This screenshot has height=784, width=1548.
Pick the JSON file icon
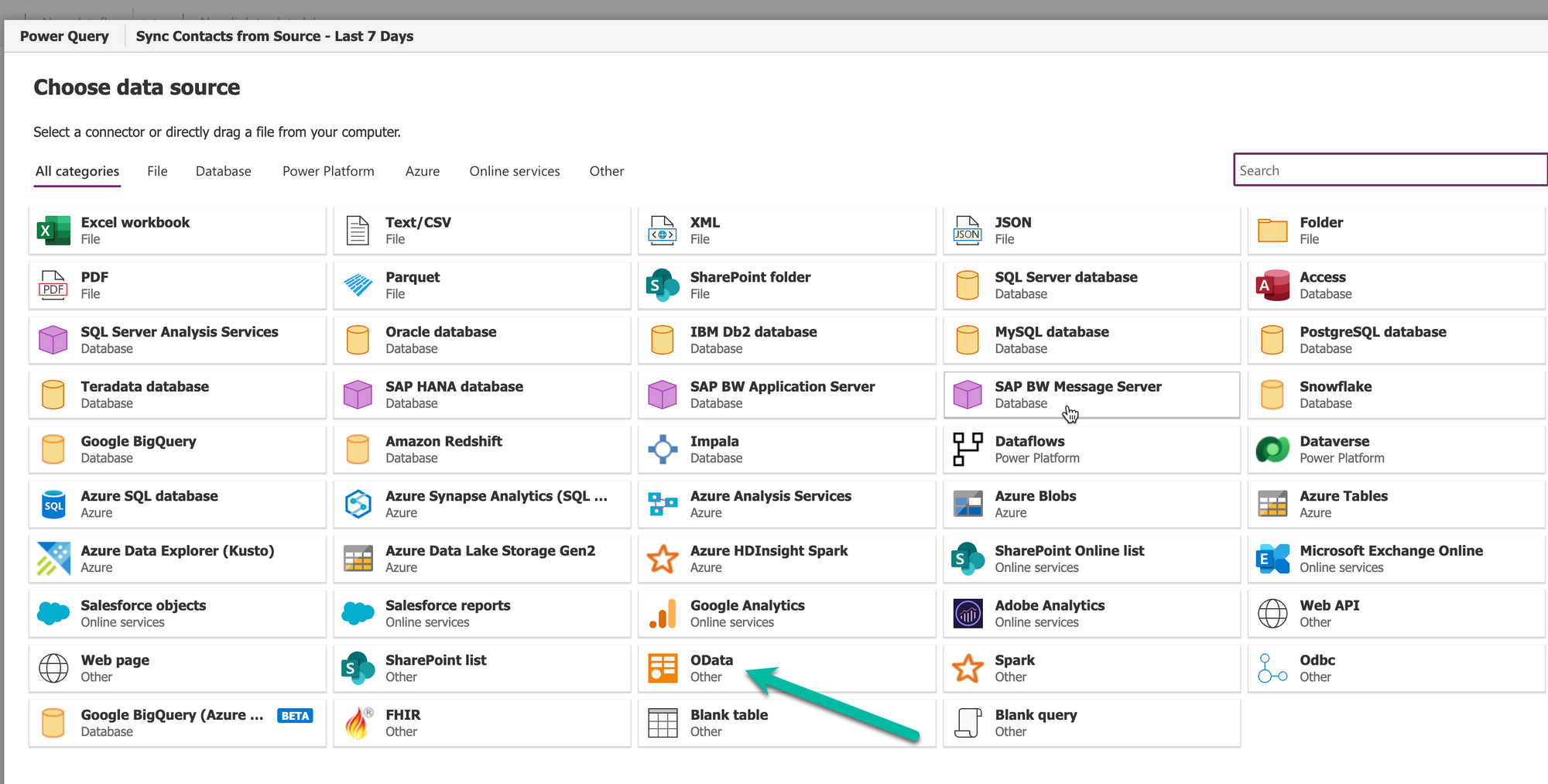click(x=967, y=231)
